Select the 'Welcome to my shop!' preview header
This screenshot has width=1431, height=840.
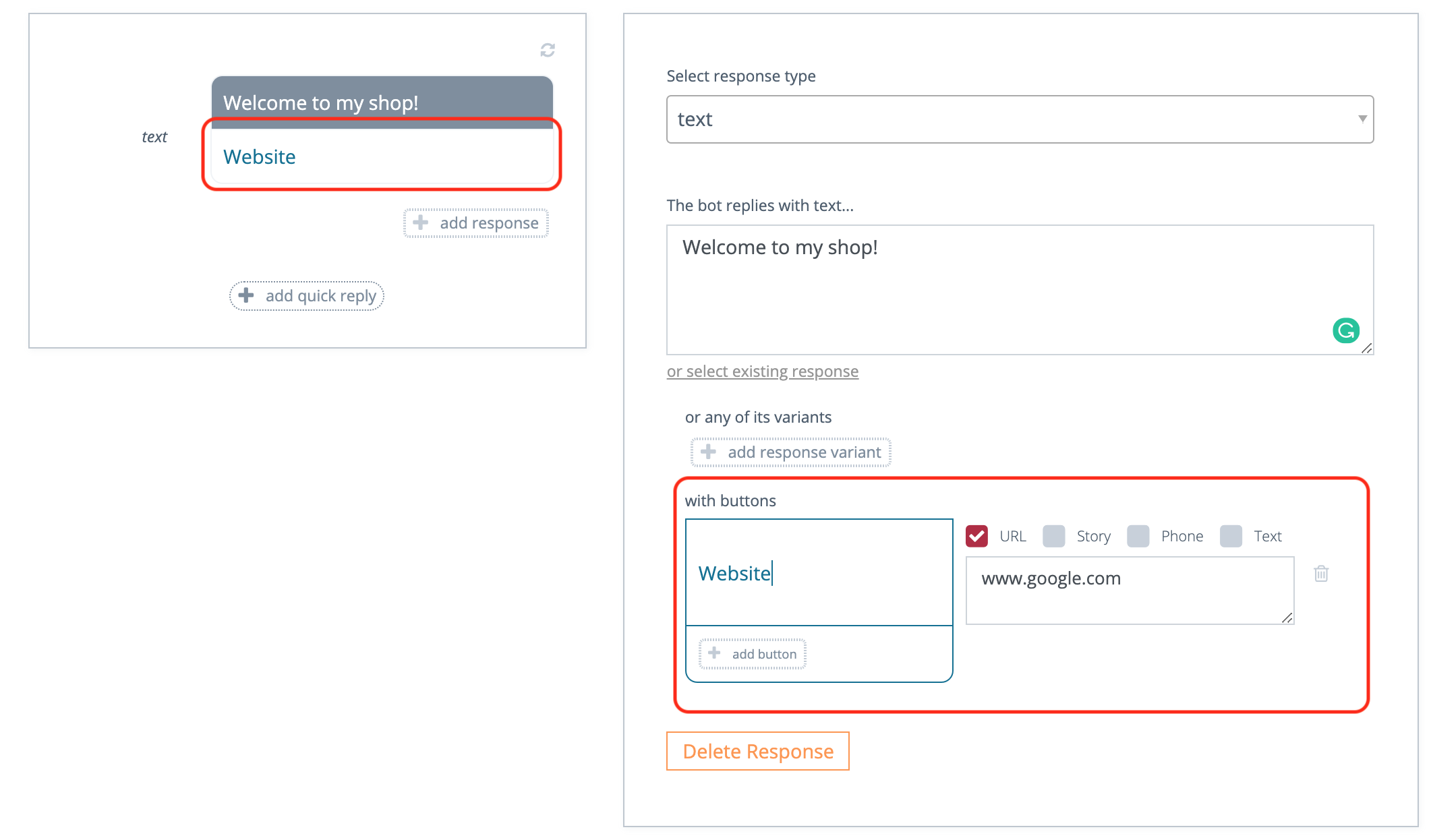point(382,102)
